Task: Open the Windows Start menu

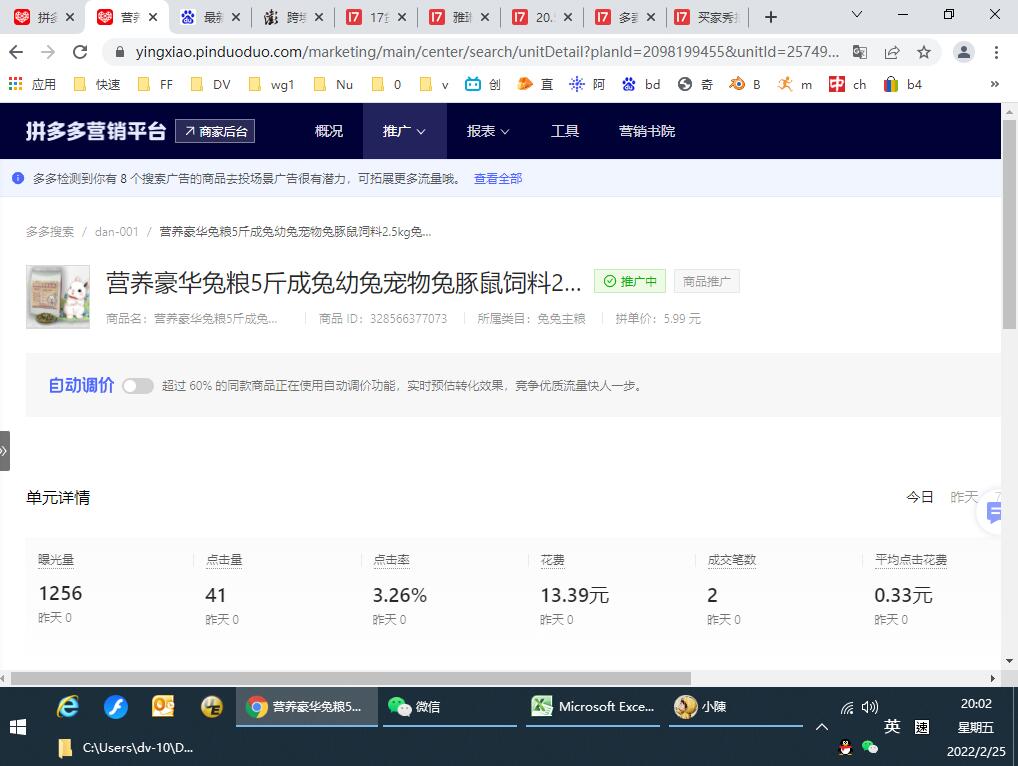Action: pos(18,726)
